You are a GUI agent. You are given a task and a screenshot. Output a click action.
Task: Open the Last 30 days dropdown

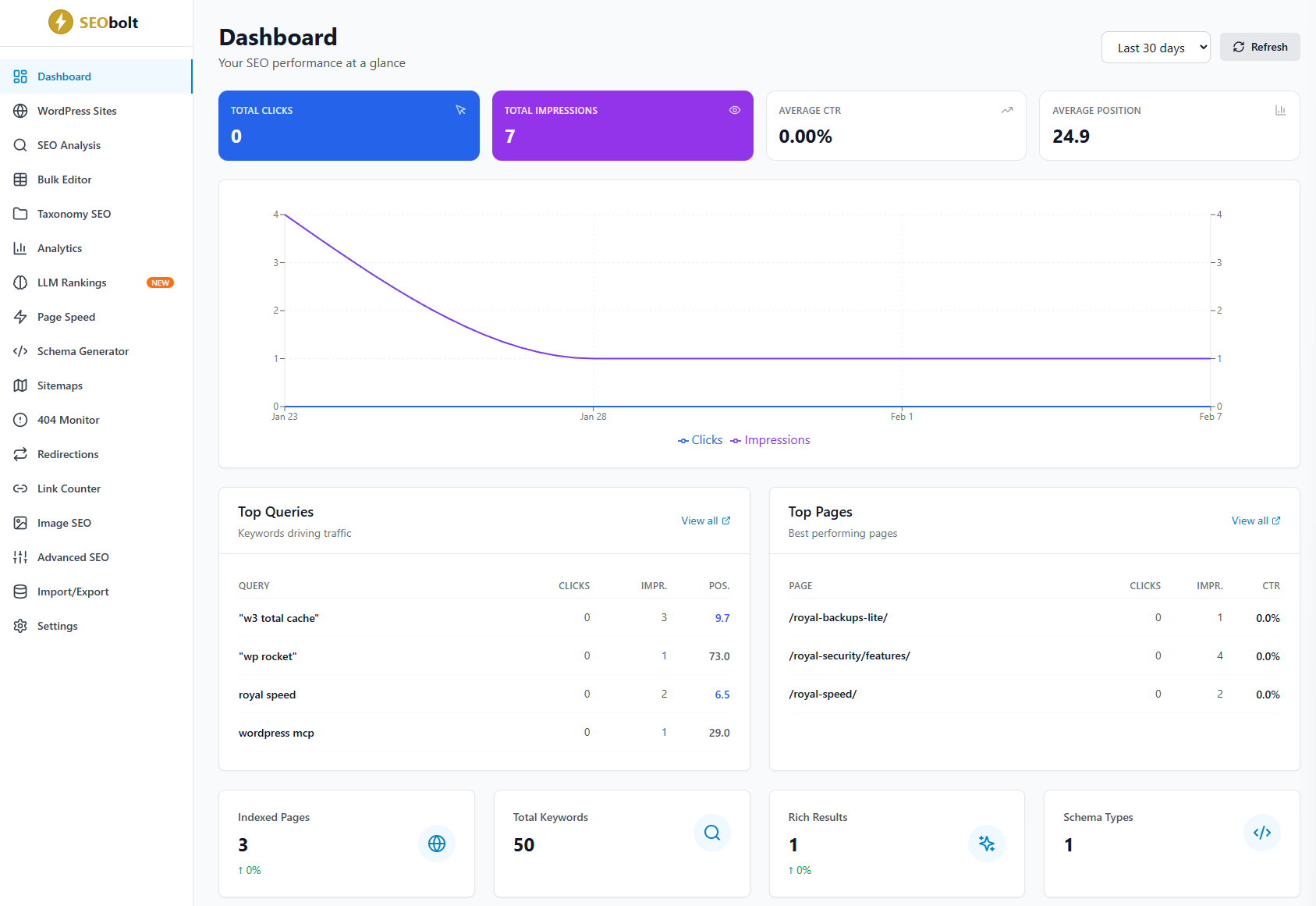1155,47
